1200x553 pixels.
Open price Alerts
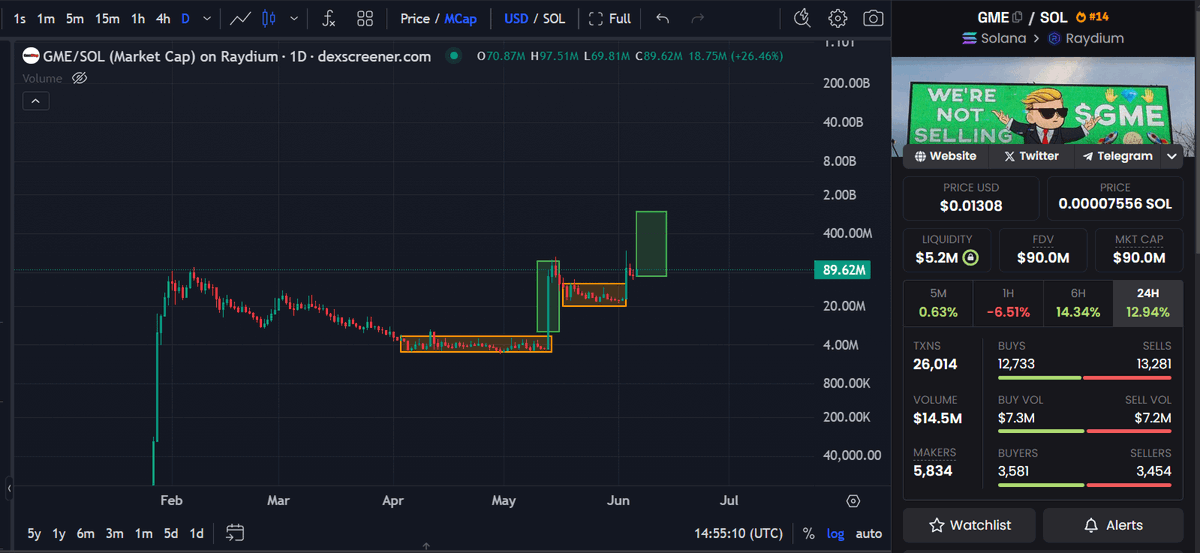(x=1113, y=525)
